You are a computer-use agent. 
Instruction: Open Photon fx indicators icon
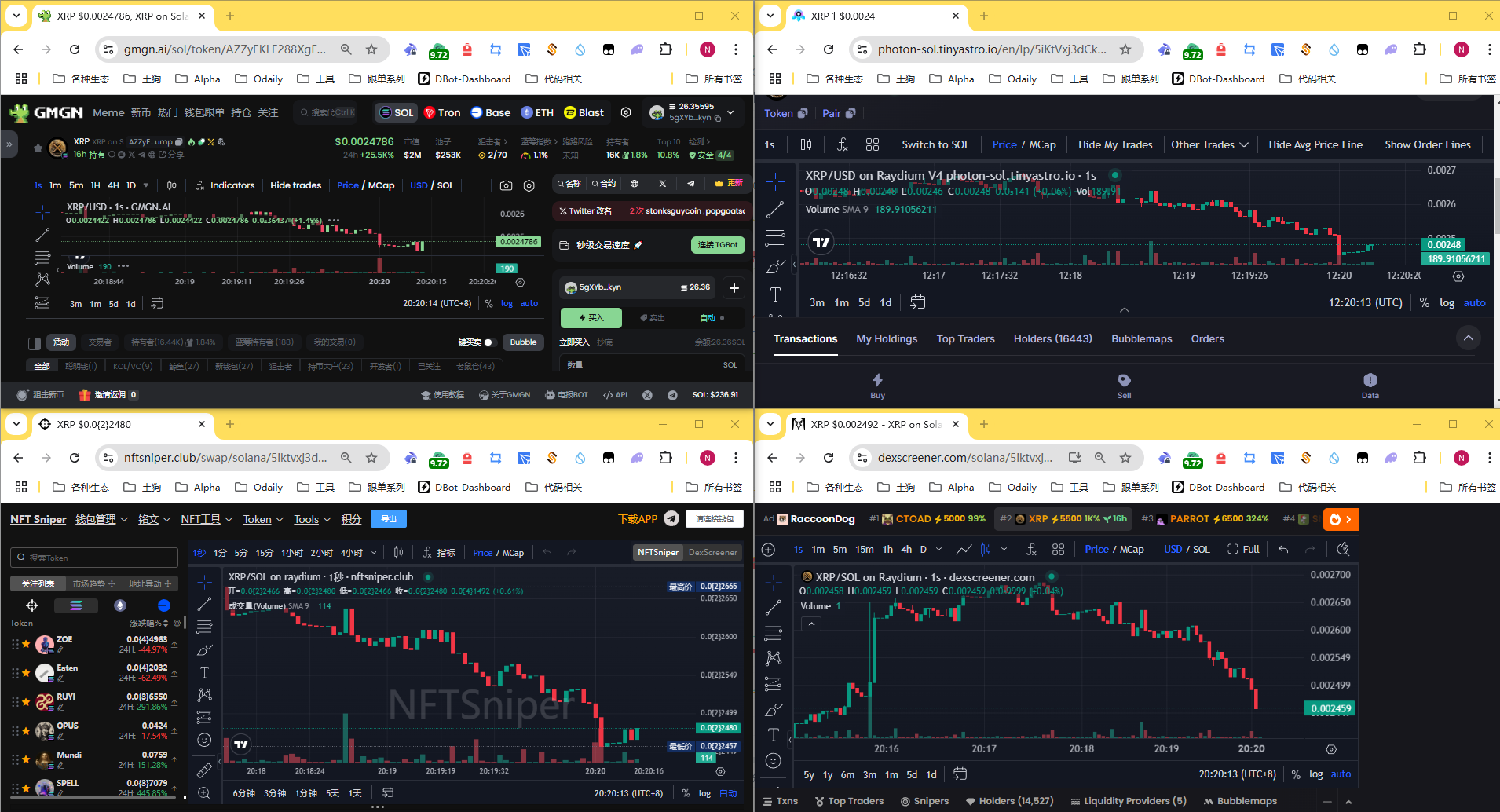click(843, 144)
